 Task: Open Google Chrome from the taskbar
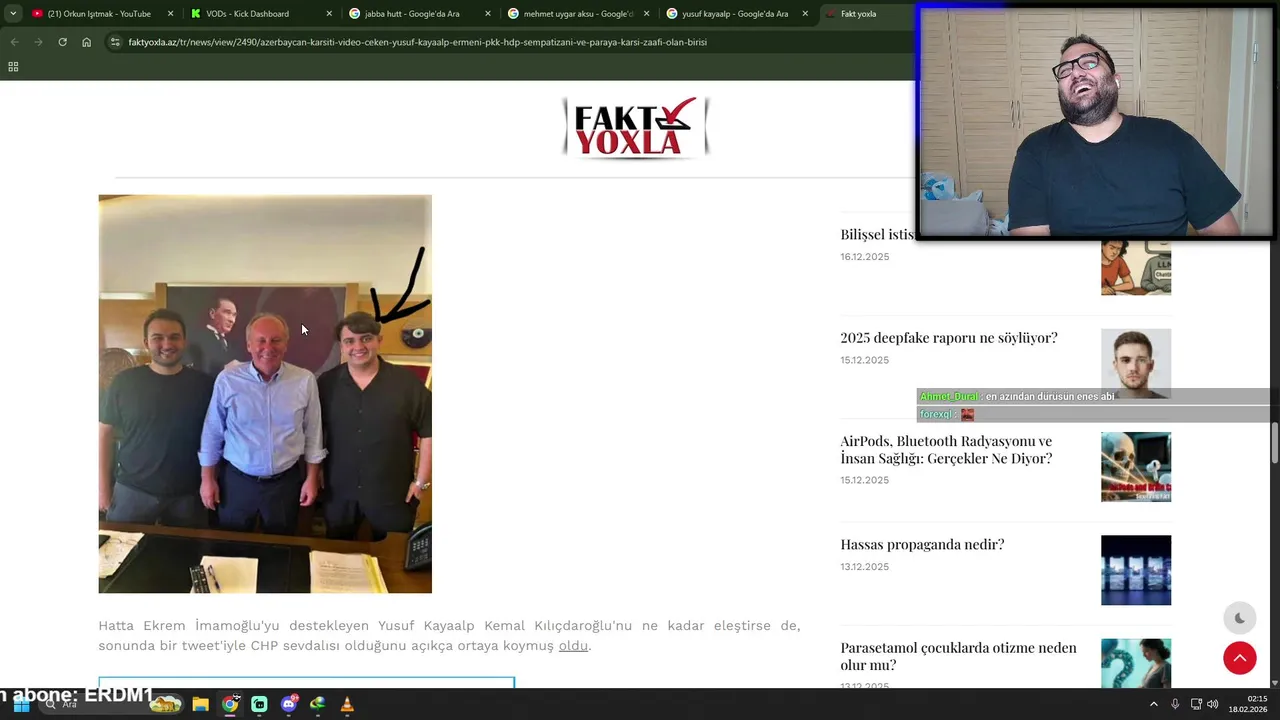tap(230, 704)
